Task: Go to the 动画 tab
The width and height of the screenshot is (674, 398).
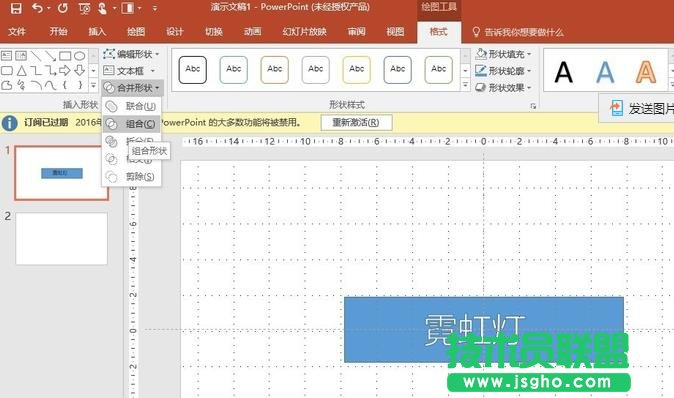Action: 252,31
